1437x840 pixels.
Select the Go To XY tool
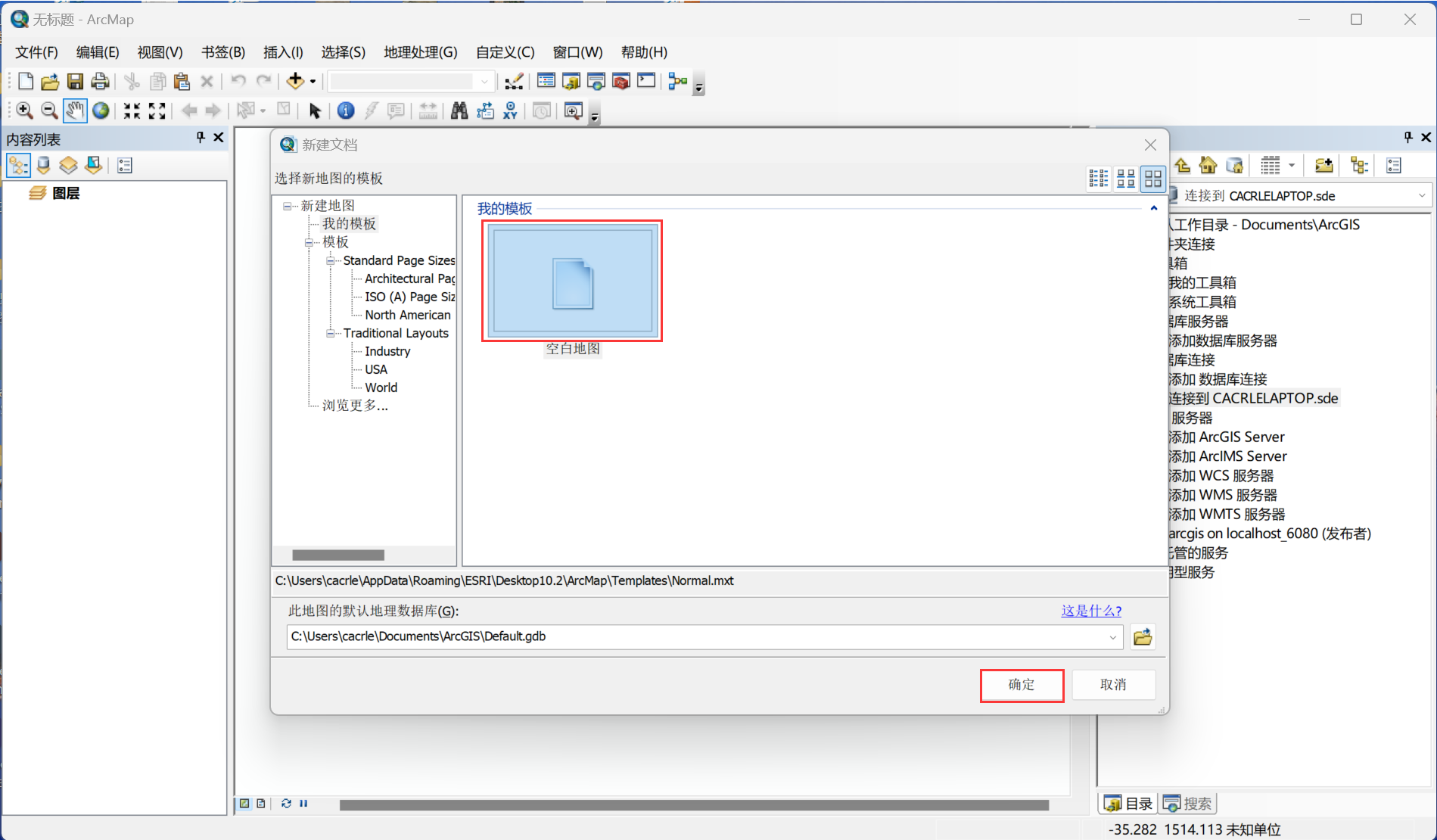click(x=511, y=110)
